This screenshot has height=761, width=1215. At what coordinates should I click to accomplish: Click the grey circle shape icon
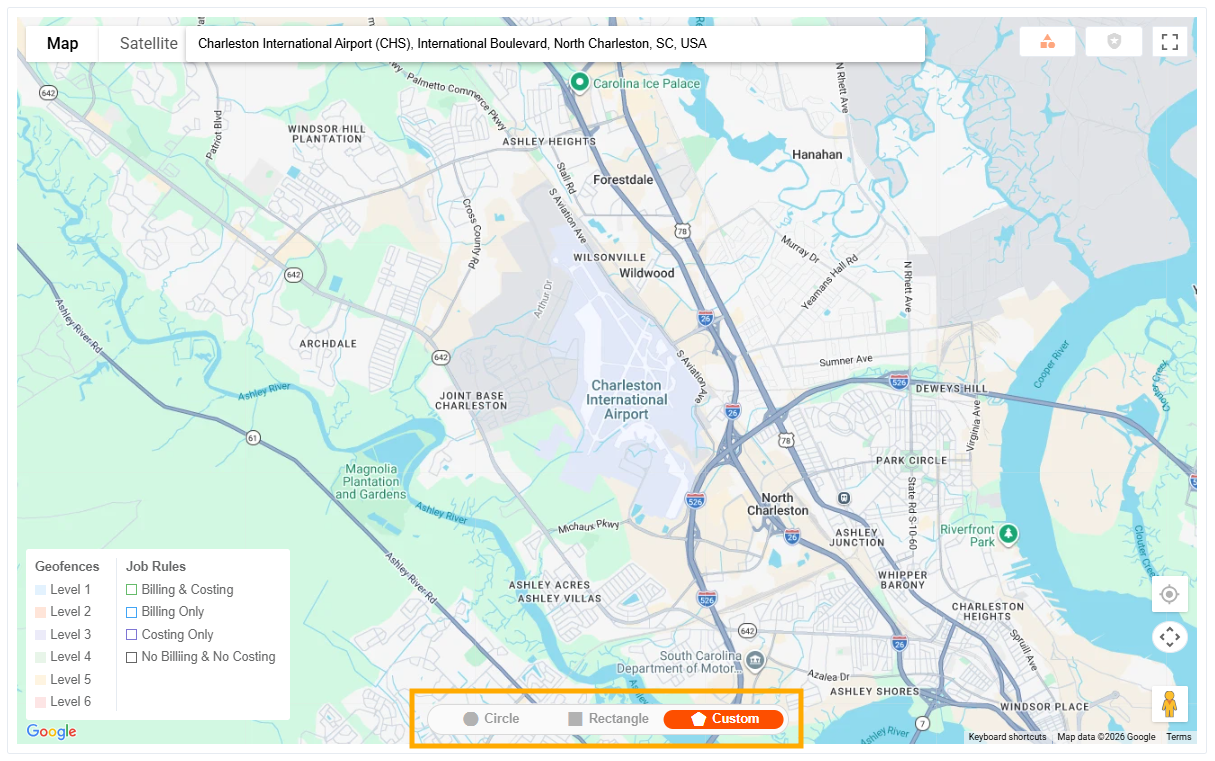tap(471, 719)
